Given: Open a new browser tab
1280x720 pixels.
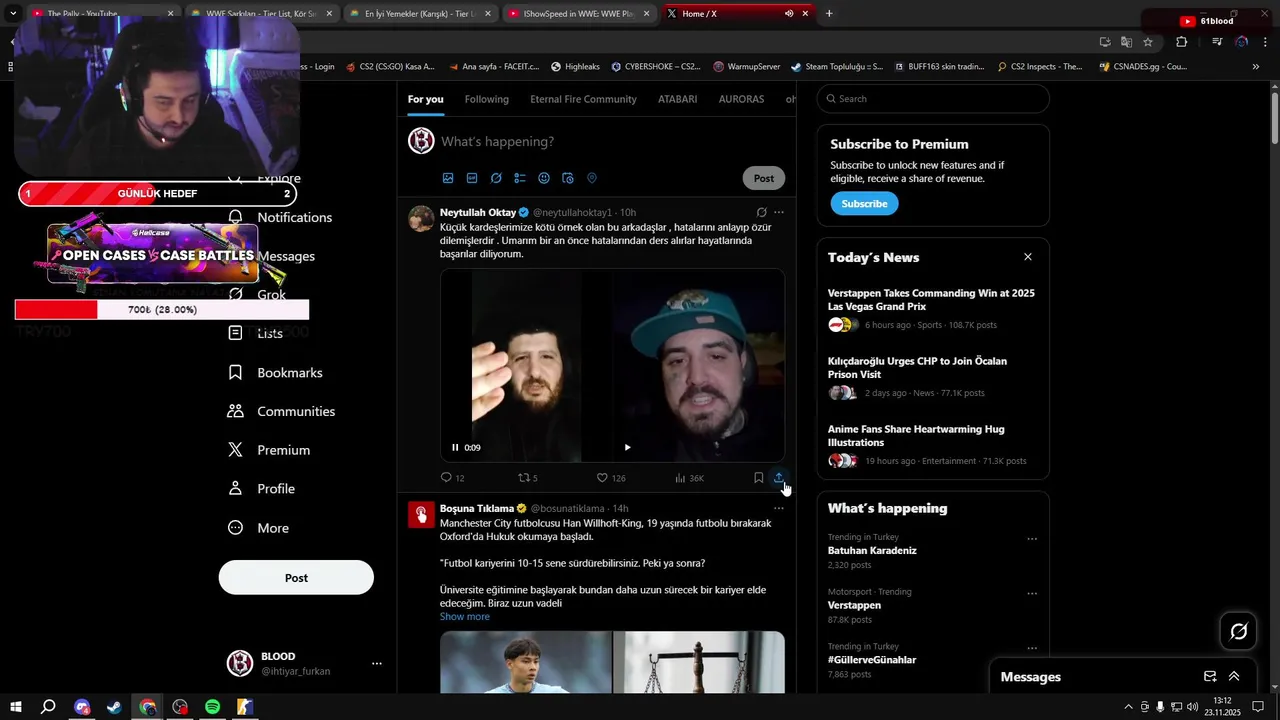Looking at the screenshot, I should pos(829,14).
